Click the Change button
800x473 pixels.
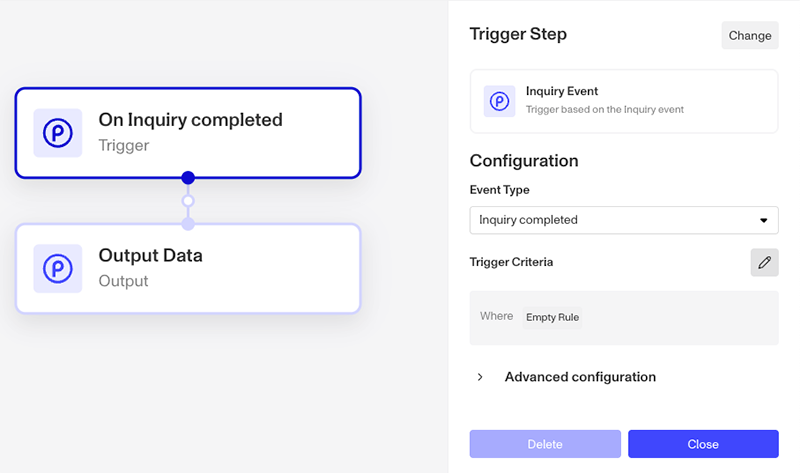pos(749,35)
